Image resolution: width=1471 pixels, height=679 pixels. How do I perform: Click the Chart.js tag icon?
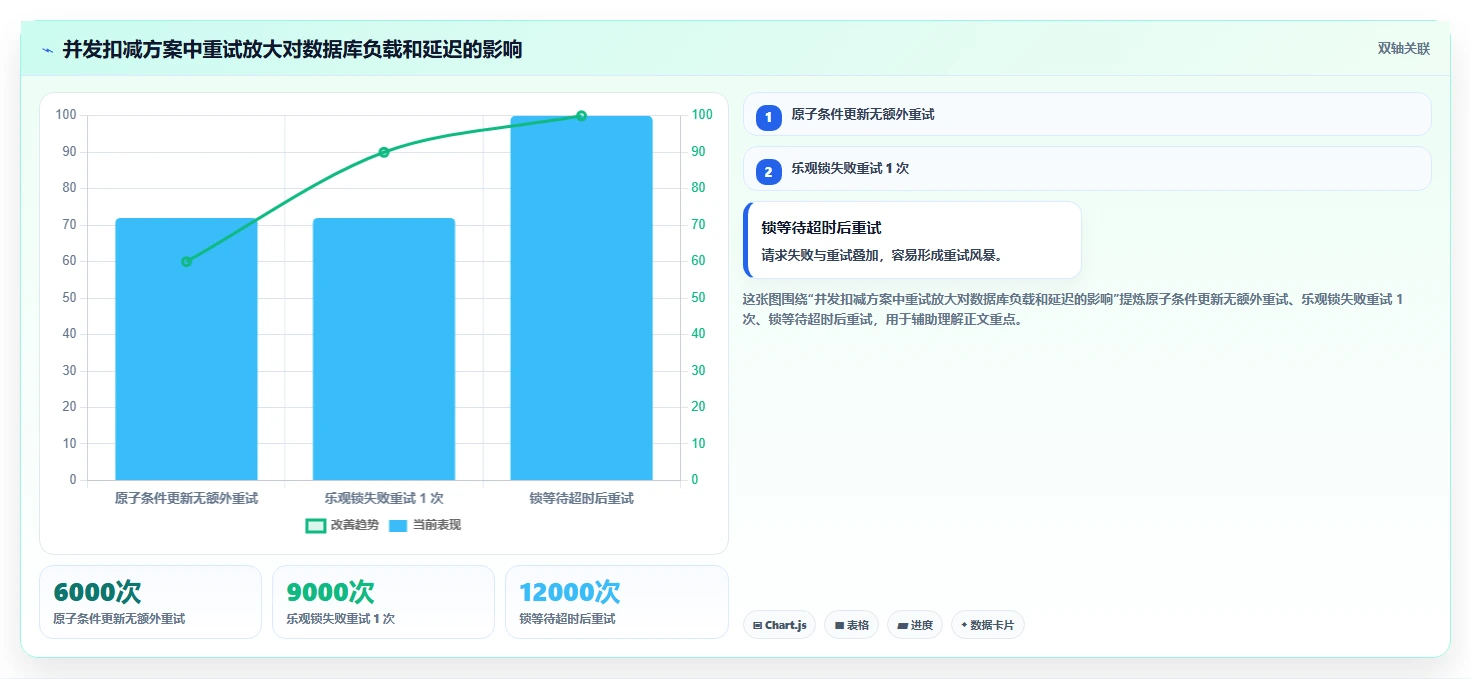[758, 625]
